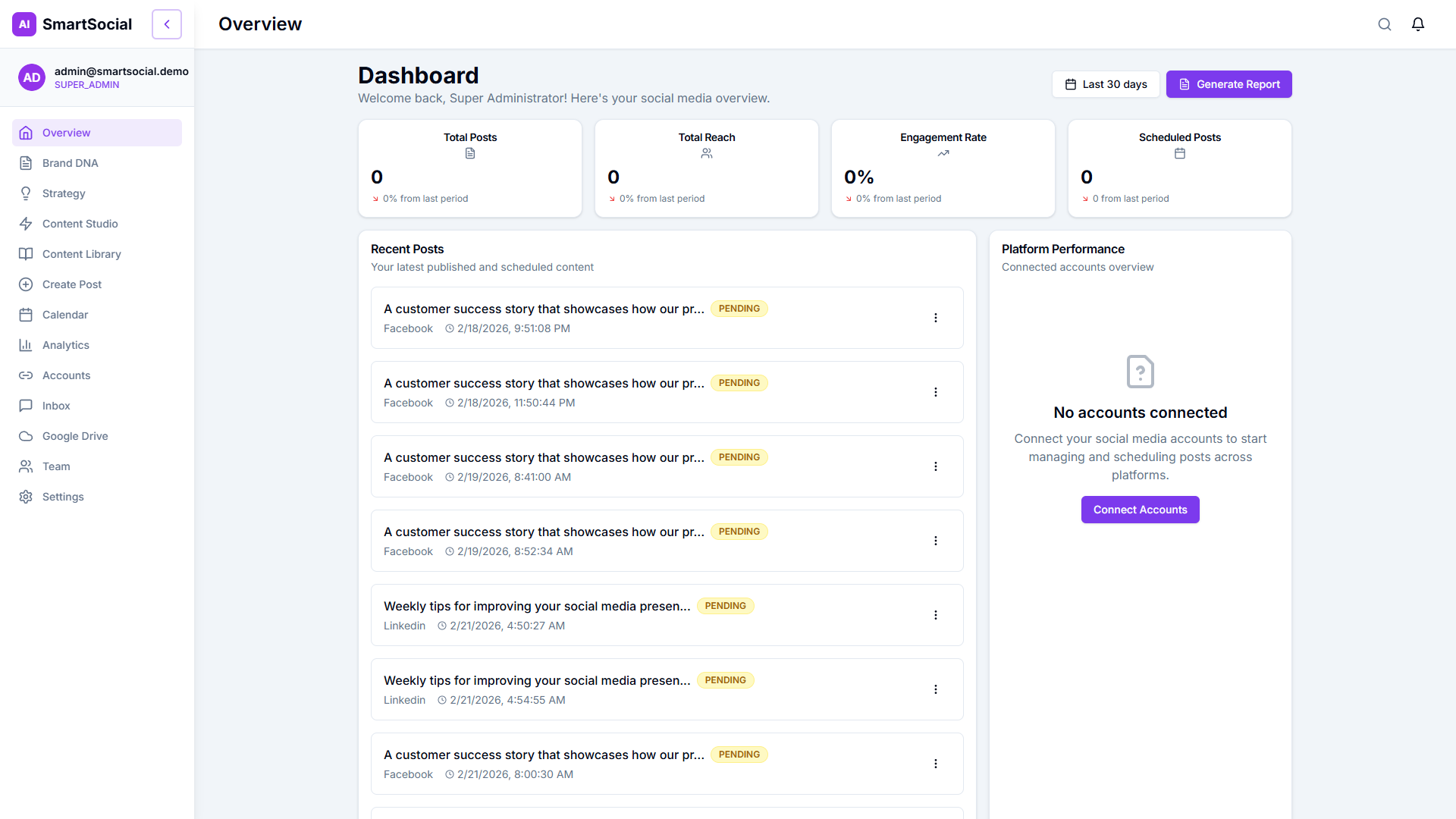Click the Content Studio lightning icon
Image resolution: width=1456 pixels, height=819 pixels.
26,224
